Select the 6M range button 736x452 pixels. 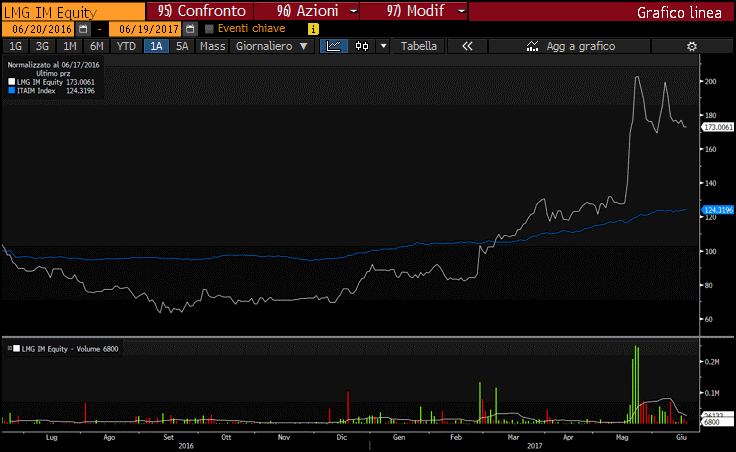[x=96, y=46]
